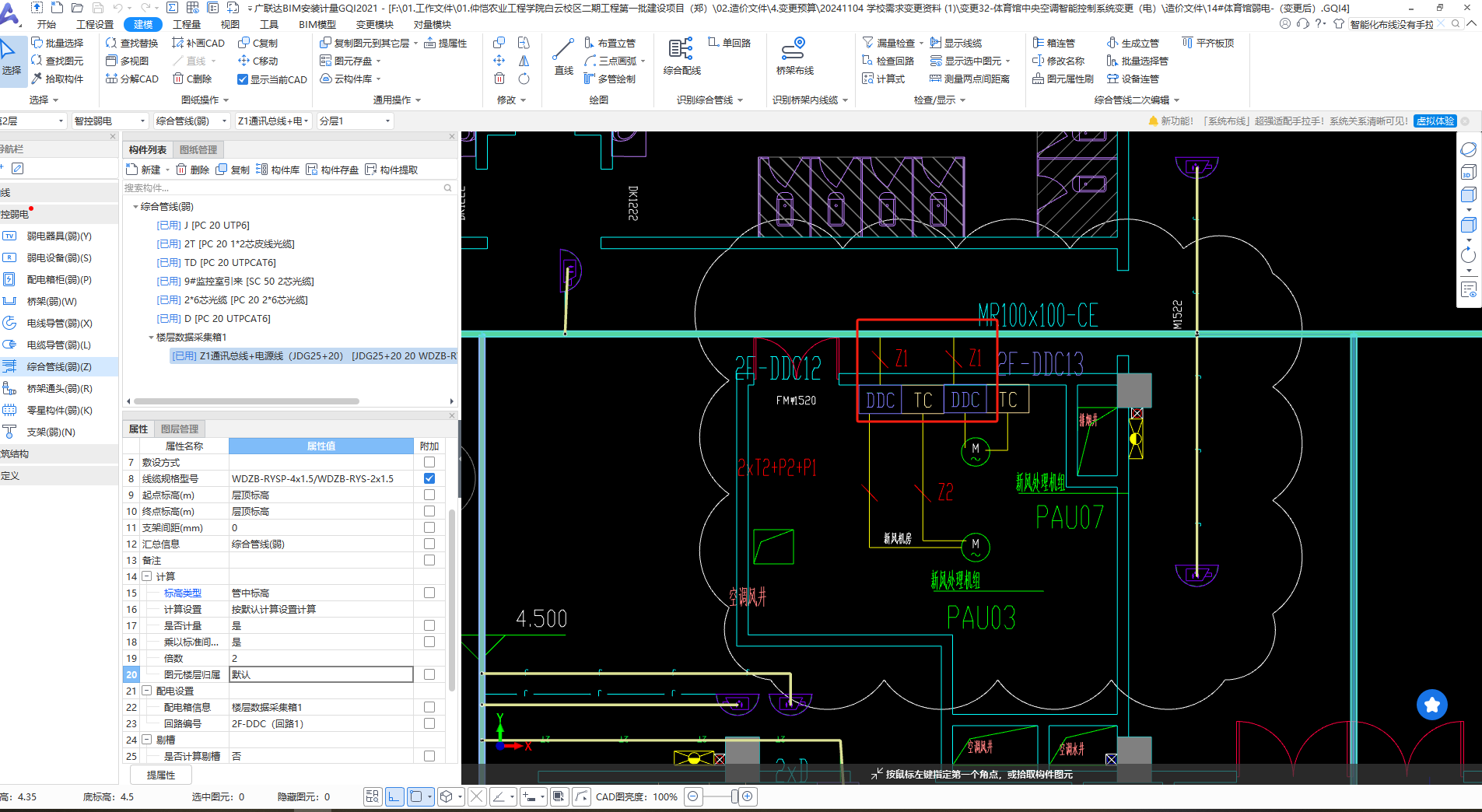Screen dimensions: 1482x812
Task: Select the 直线 drawing tool
Action: coord(563,56)
